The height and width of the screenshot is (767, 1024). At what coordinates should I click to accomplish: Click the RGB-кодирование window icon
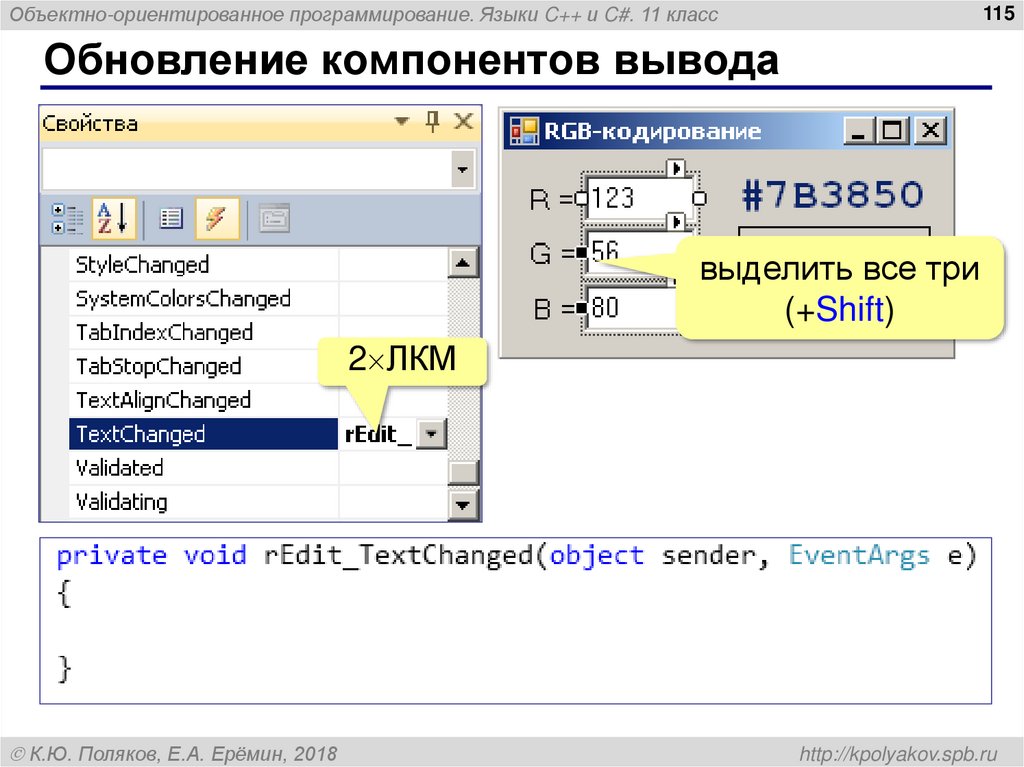pyautogui.click(x=524, y=131)
